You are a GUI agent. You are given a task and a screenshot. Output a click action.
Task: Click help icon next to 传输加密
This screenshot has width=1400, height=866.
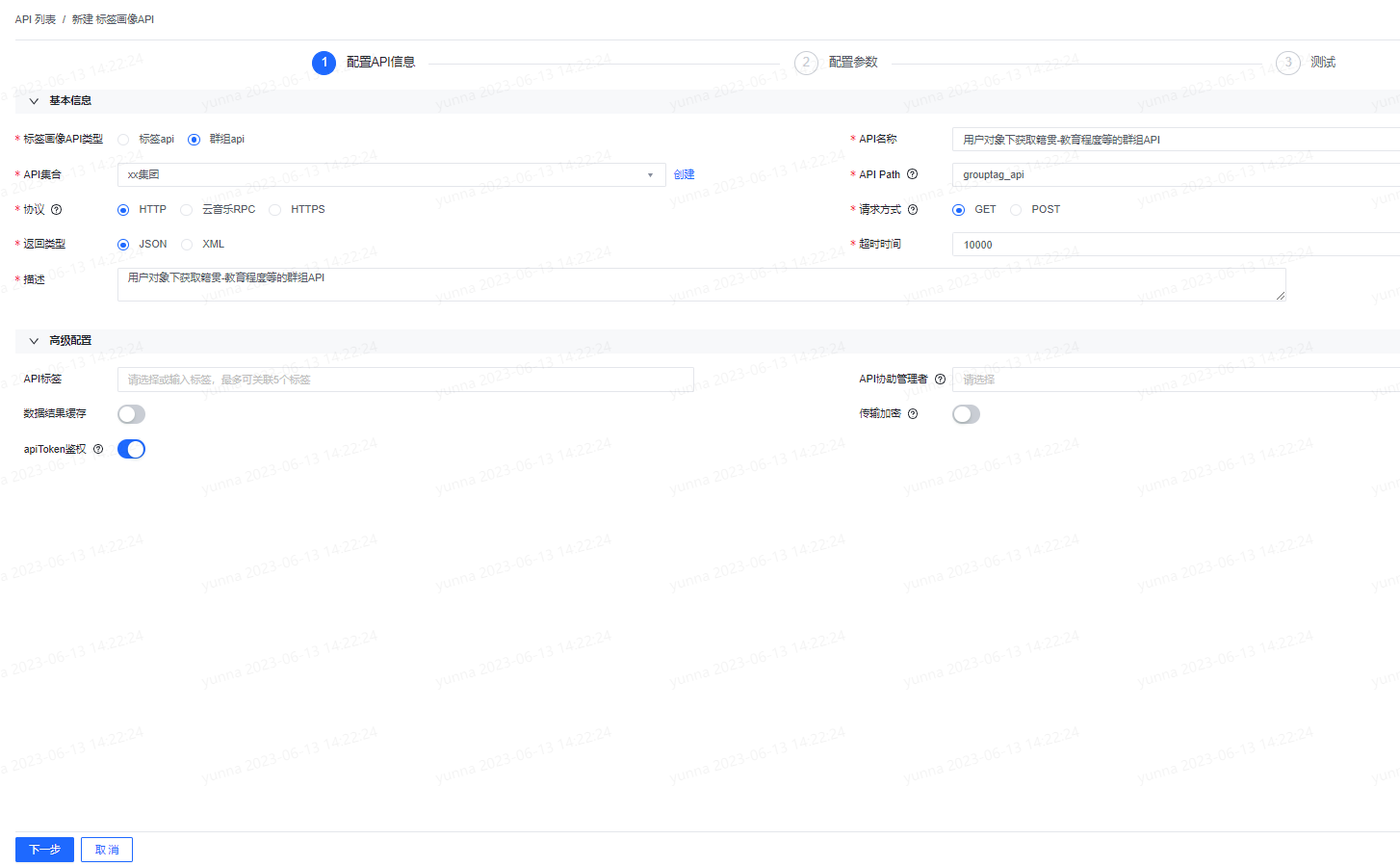(913, 414)
